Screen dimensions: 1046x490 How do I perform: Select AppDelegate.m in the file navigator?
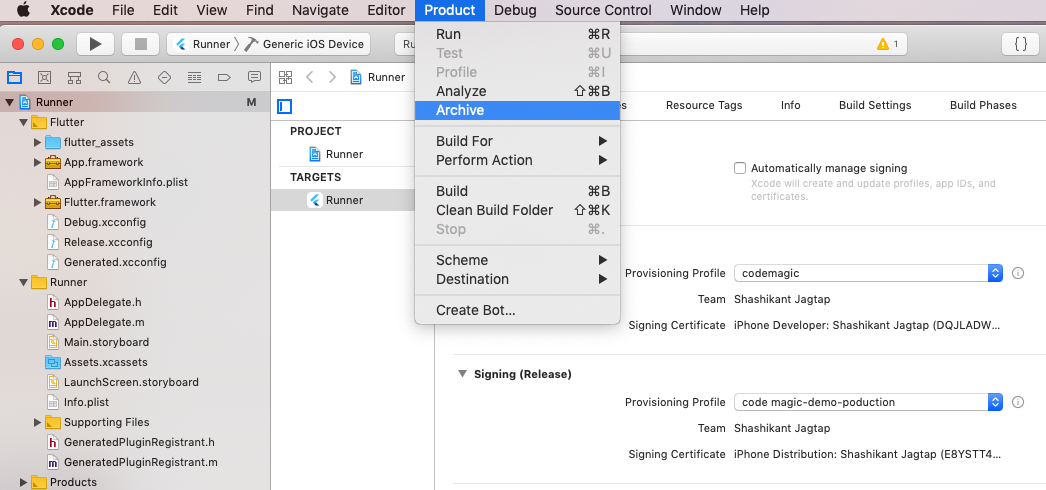pyautogui.click(x=104, y=322)
